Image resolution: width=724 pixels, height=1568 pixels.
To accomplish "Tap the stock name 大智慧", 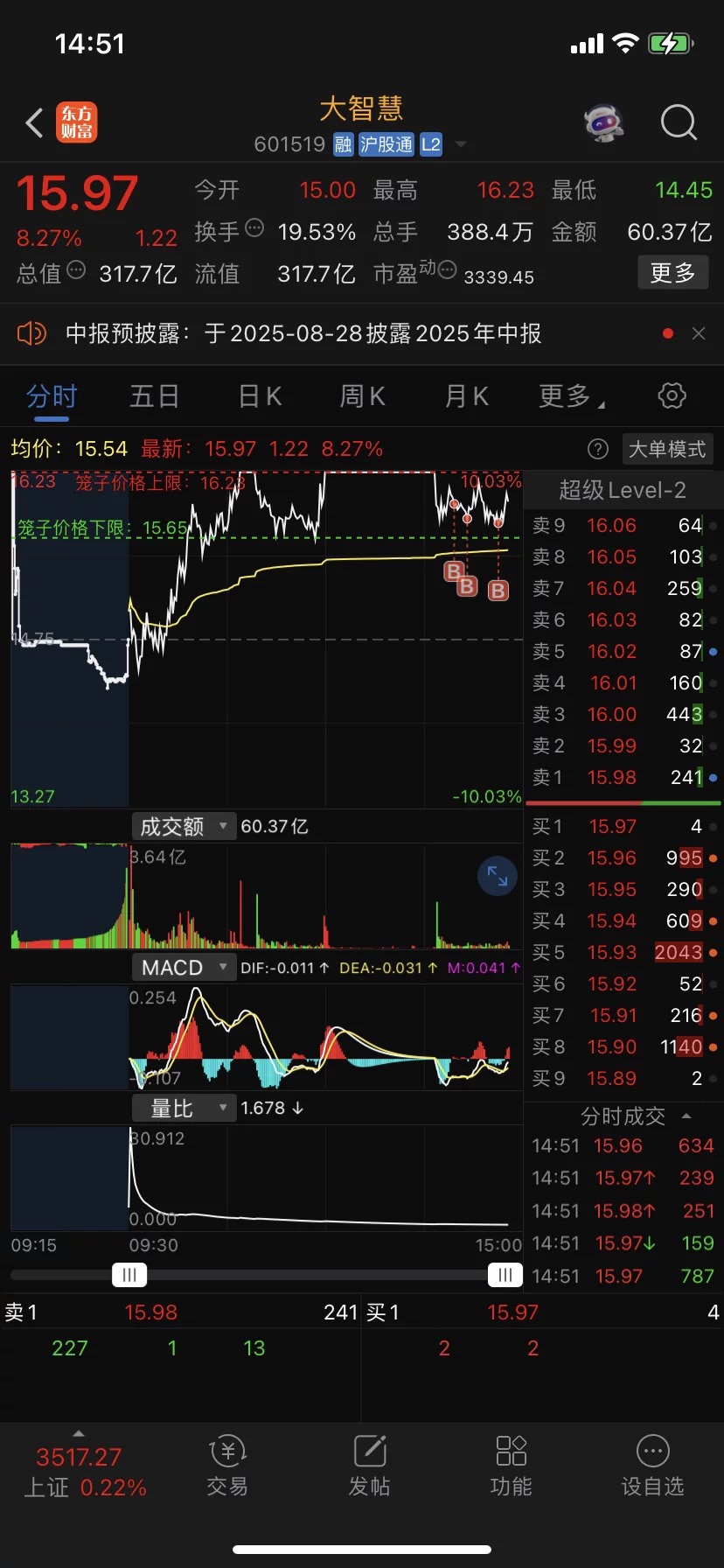I will point(361,109).
